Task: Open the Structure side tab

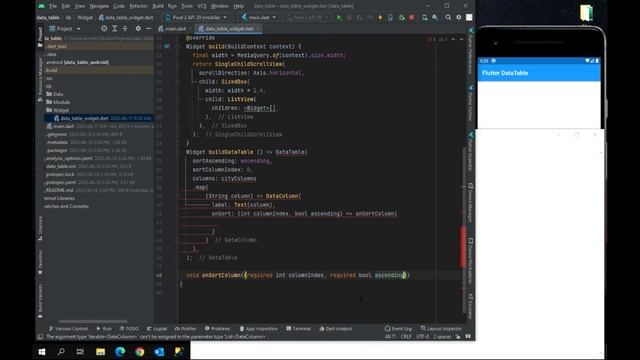Action: [40, 229]
